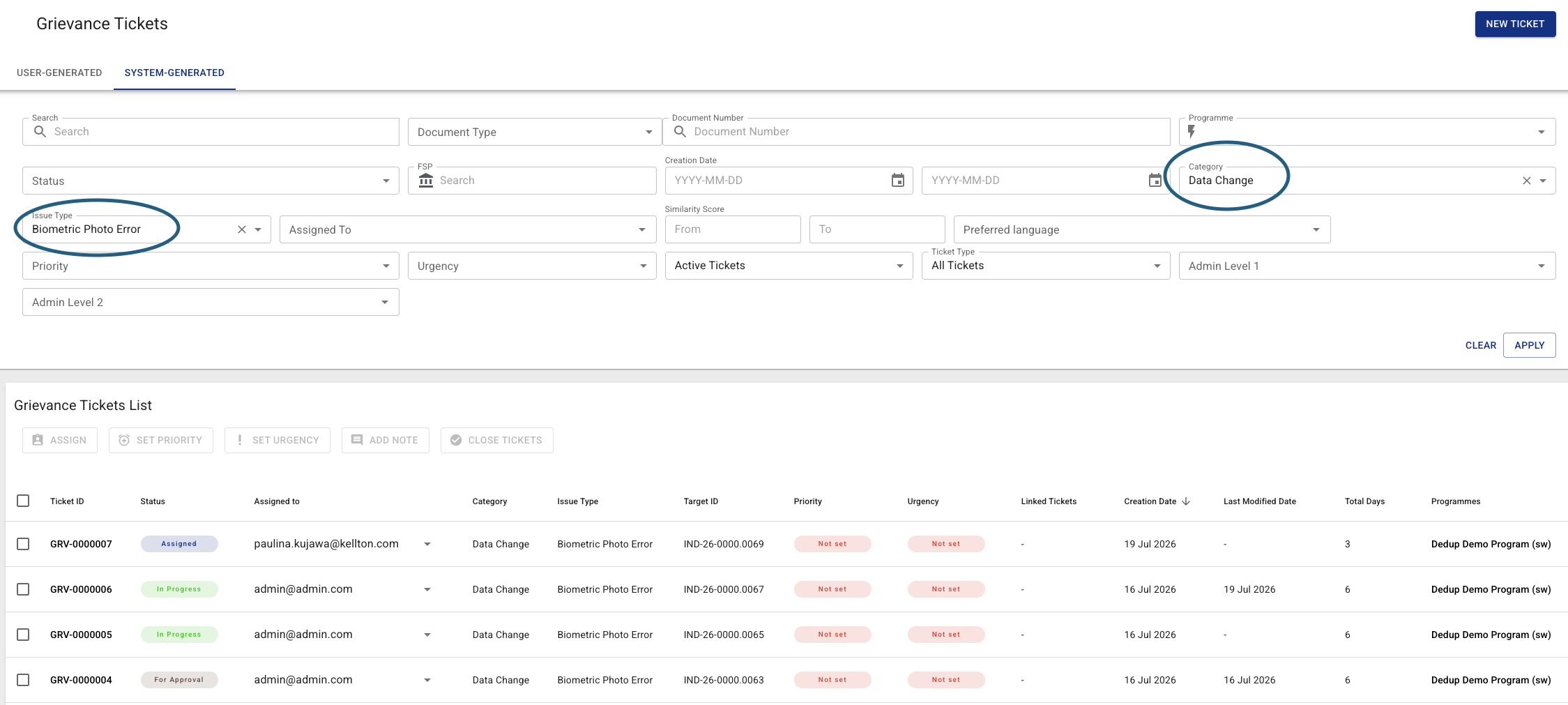Click the search magnifier icon in Search field

tap(40, 132)
